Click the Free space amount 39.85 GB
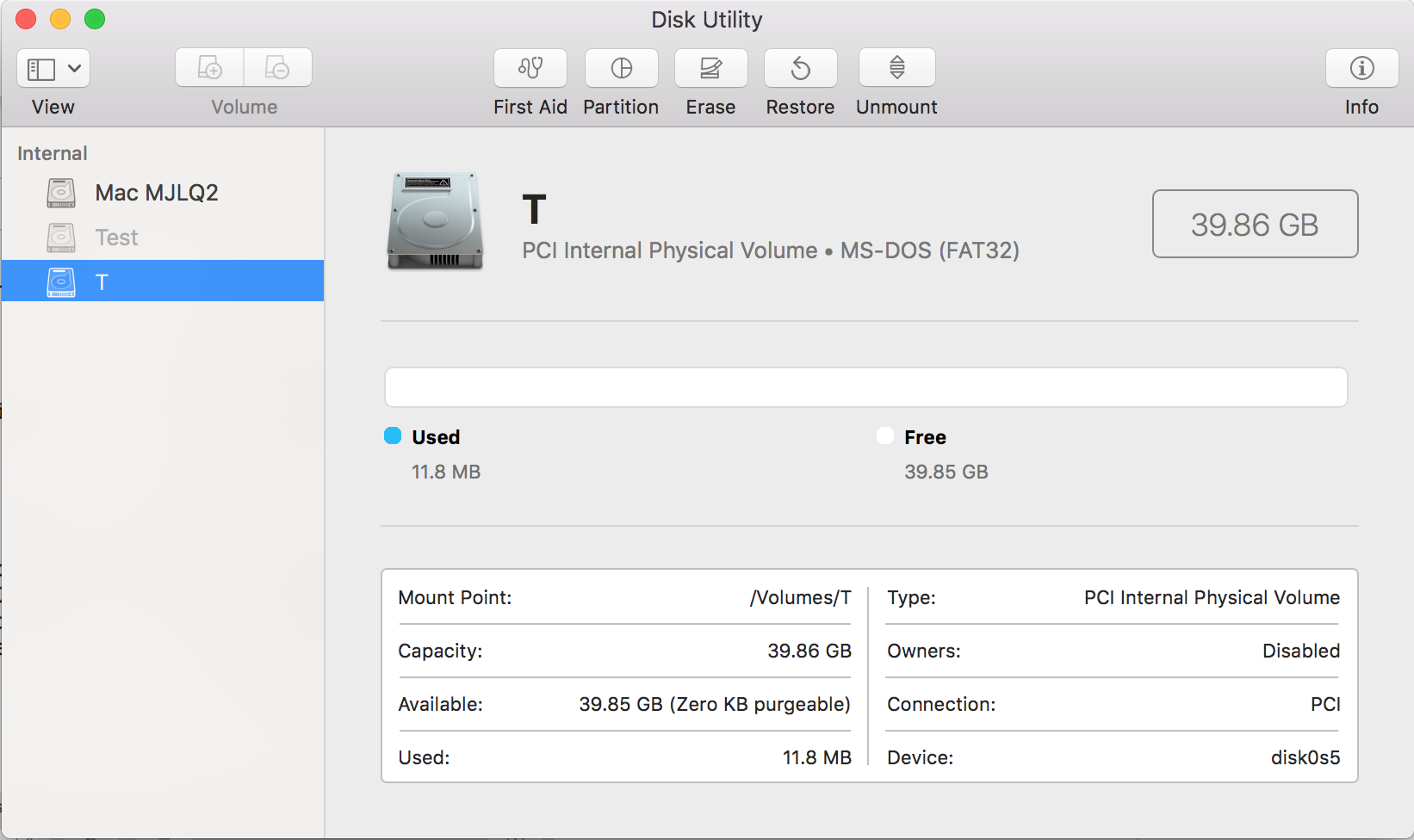This screenshot has width=1414, height=840. tap(946, 472)
